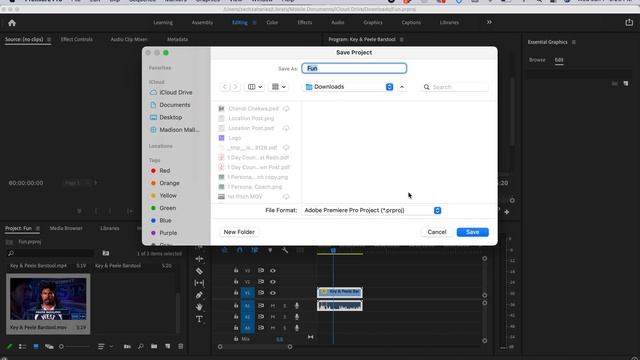Switch Project panel to icon view

tap(36, 347)
